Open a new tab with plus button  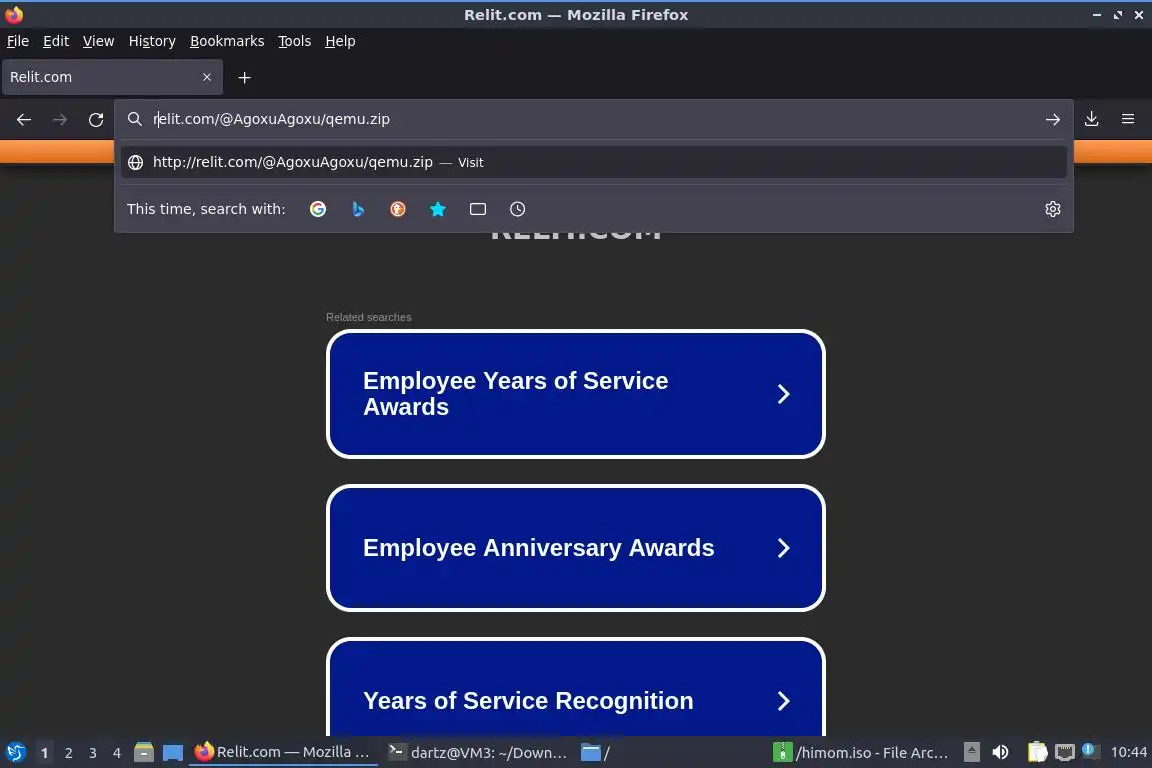coord(245,78)
